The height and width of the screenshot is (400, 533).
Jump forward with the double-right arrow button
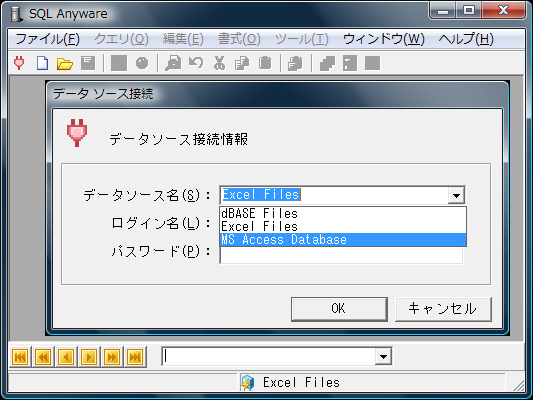pos(112,357)
